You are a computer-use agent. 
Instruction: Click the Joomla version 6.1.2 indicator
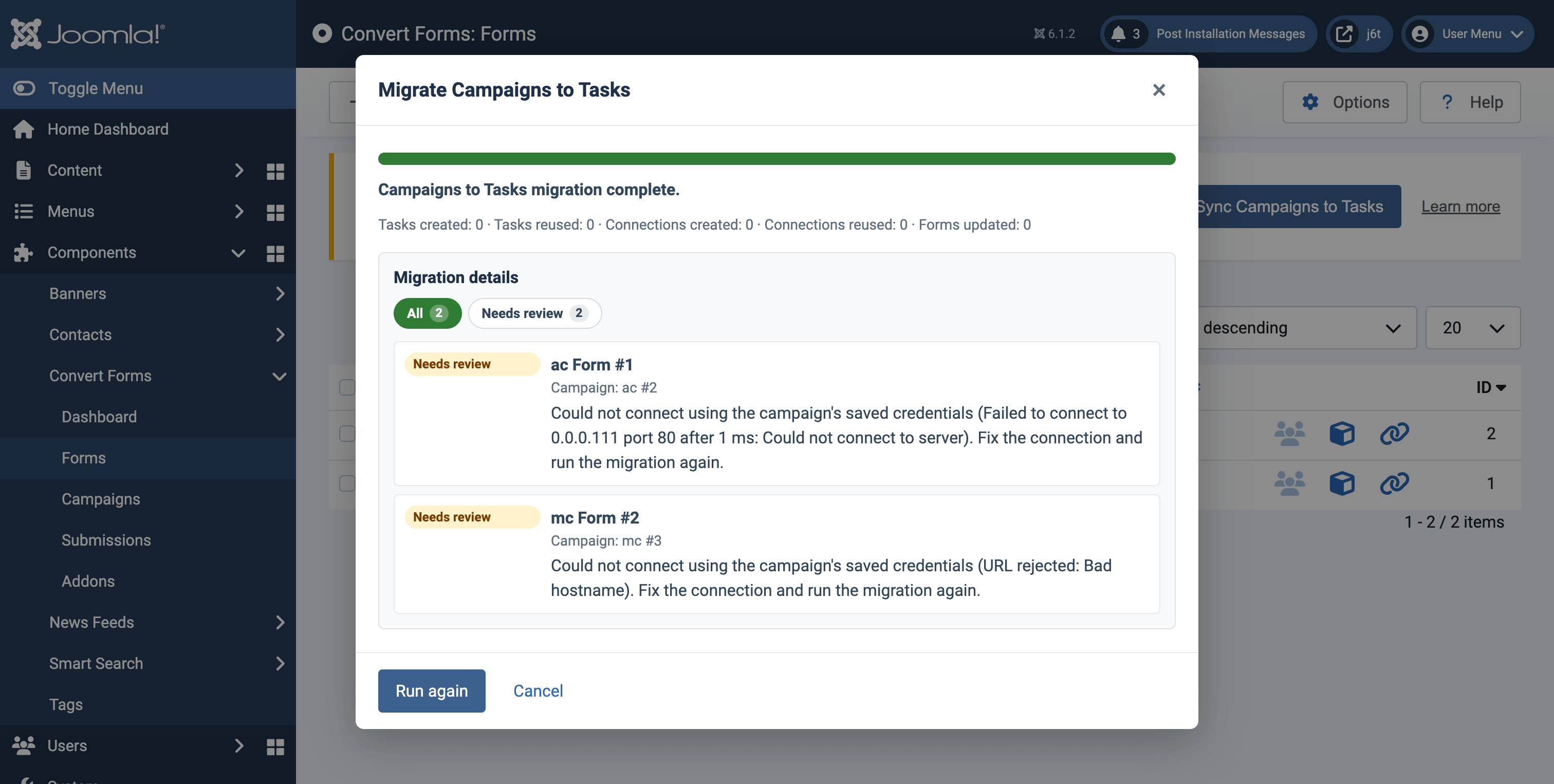pos(1054,34)
